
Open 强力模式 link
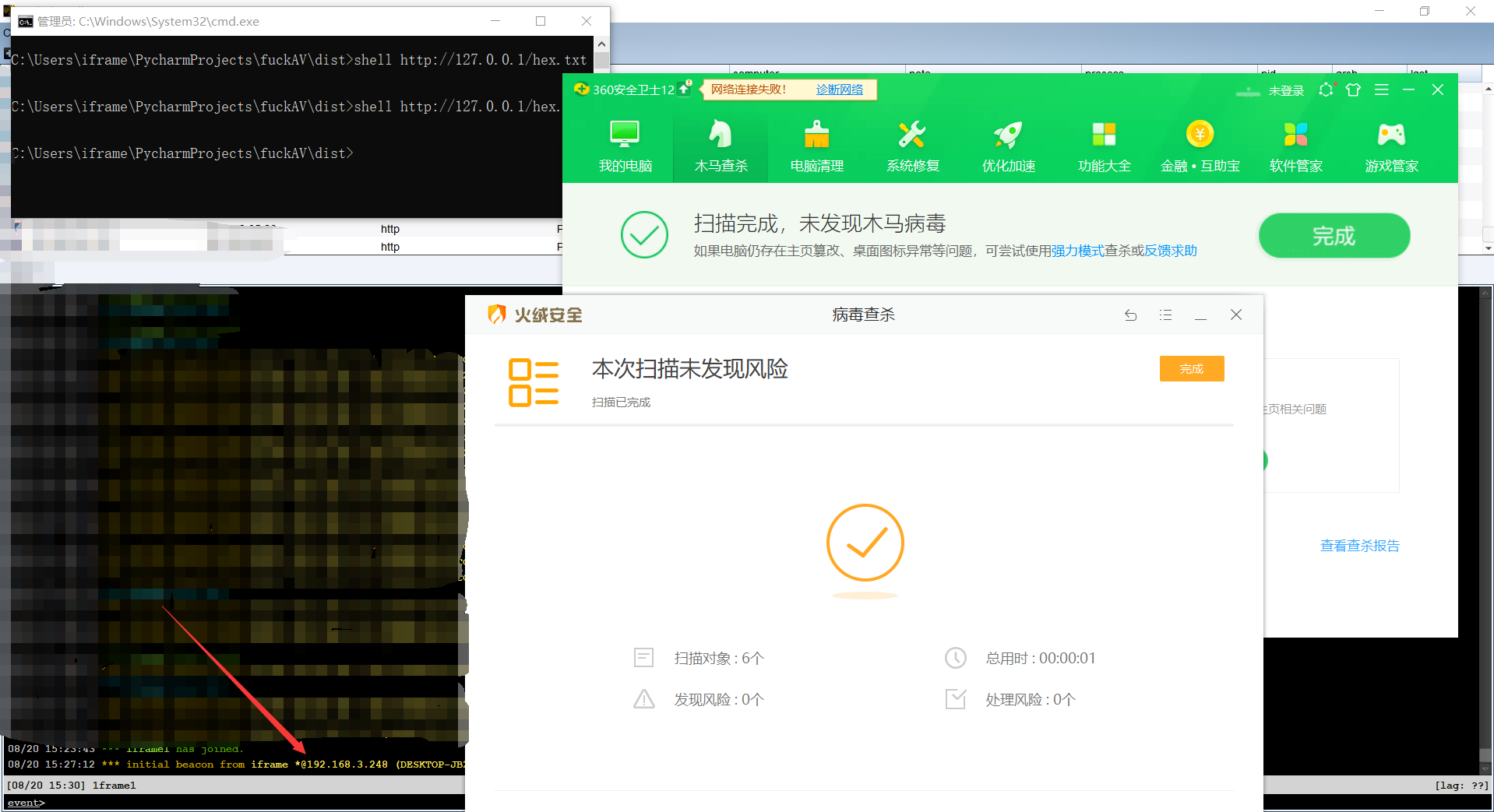[x=1078, y=251]
